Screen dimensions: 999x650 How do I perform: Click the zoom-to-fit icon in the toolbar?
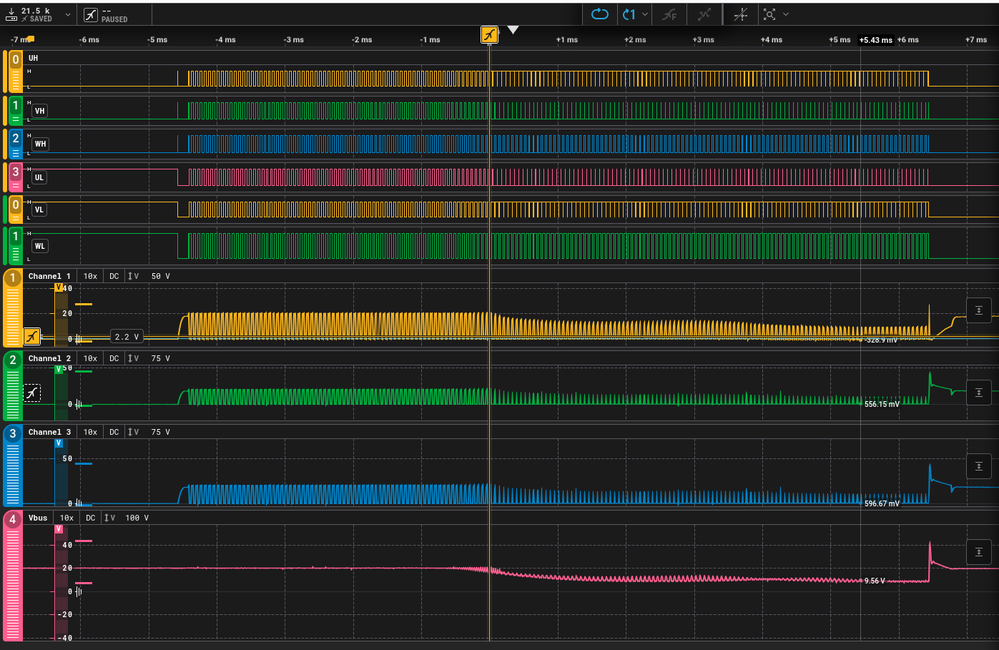point(770,14)
